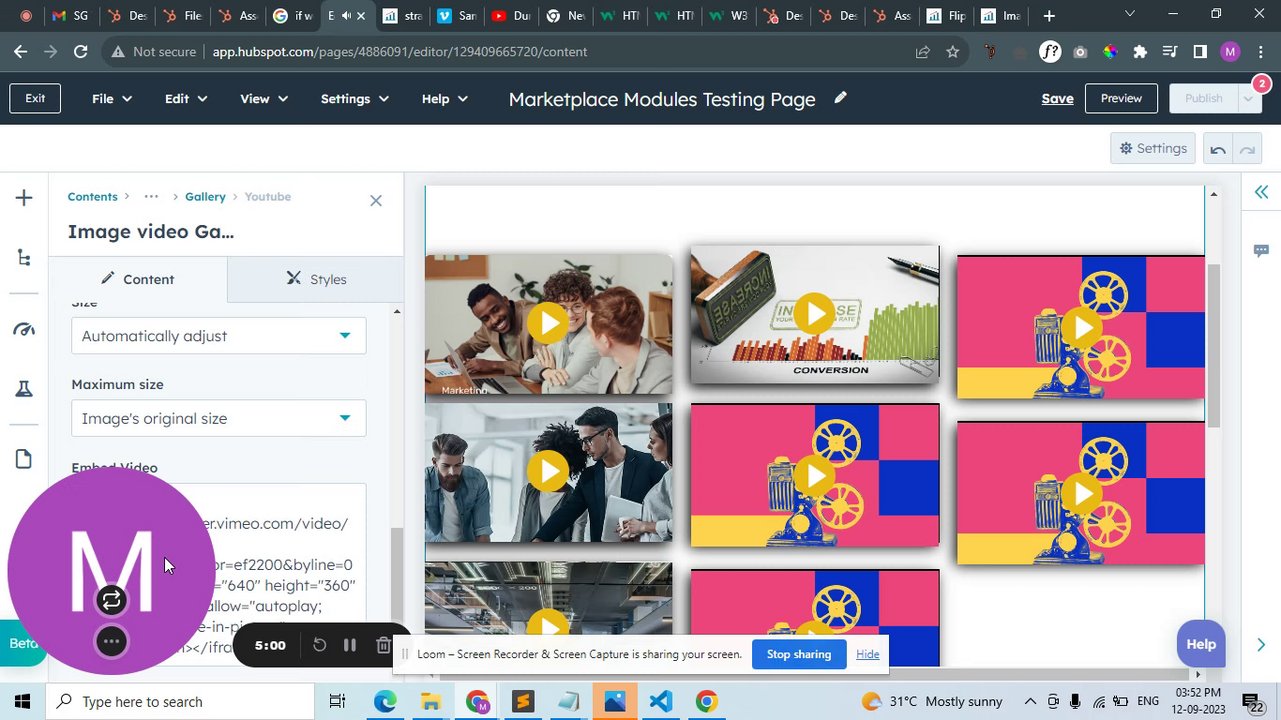Open the comments speech bubble icon
Screen dimensions: 1281x720
pyautogui.click(x=1261, y=250)
